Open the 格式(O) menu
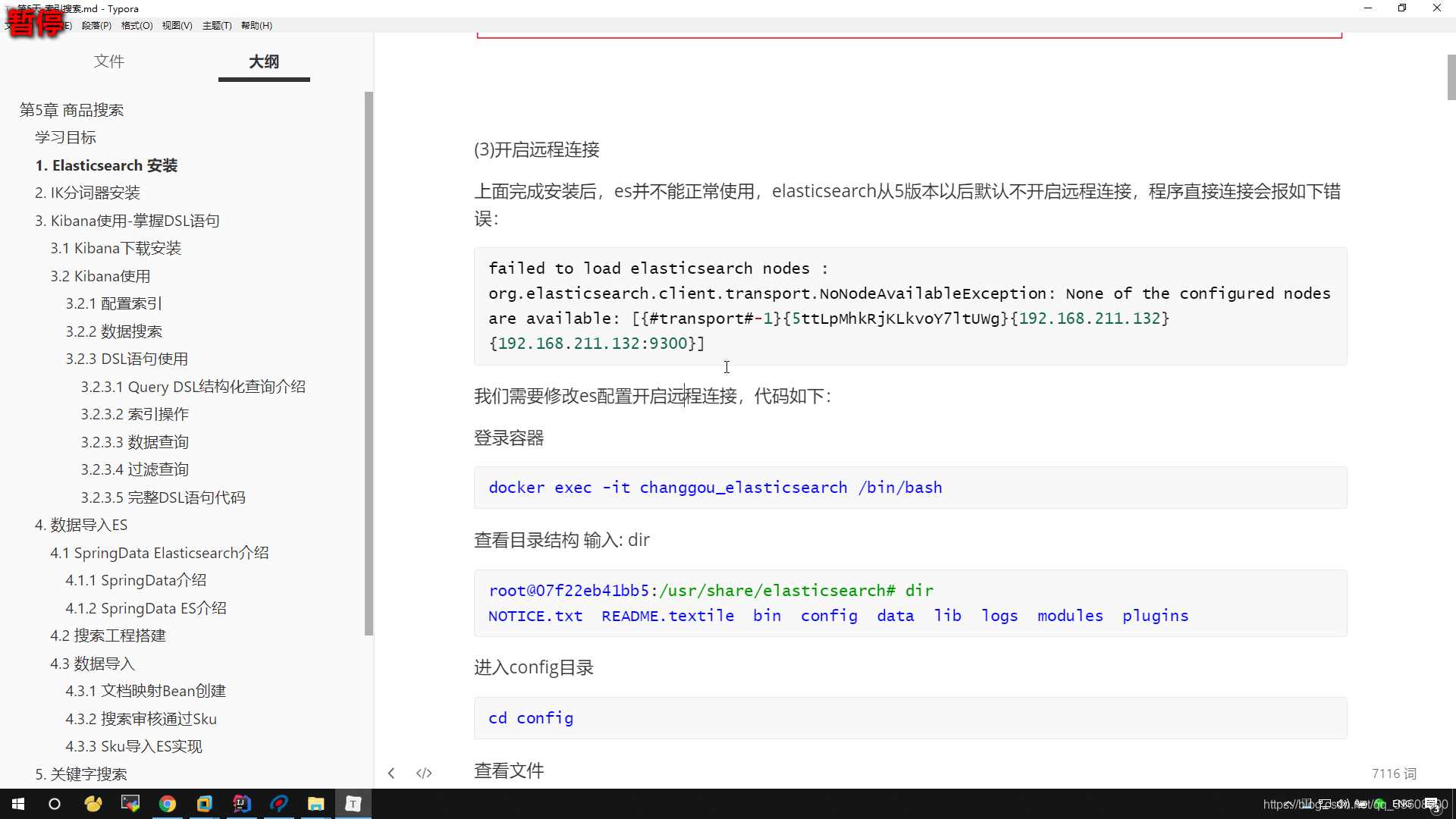1456x819 pixels. pos(137,25)
